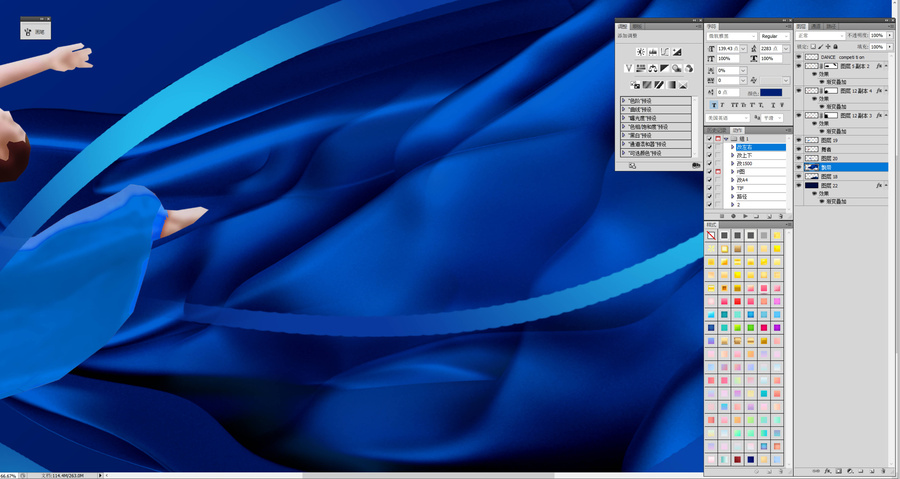Add a Curves adjustment

click(665, 52)
